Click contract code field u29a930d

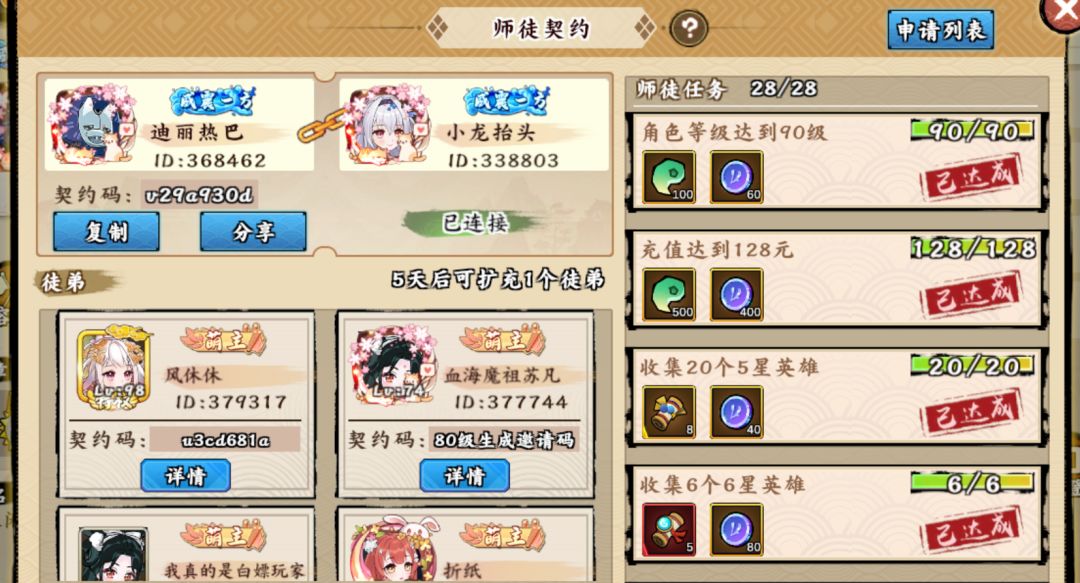coord(199,195)
